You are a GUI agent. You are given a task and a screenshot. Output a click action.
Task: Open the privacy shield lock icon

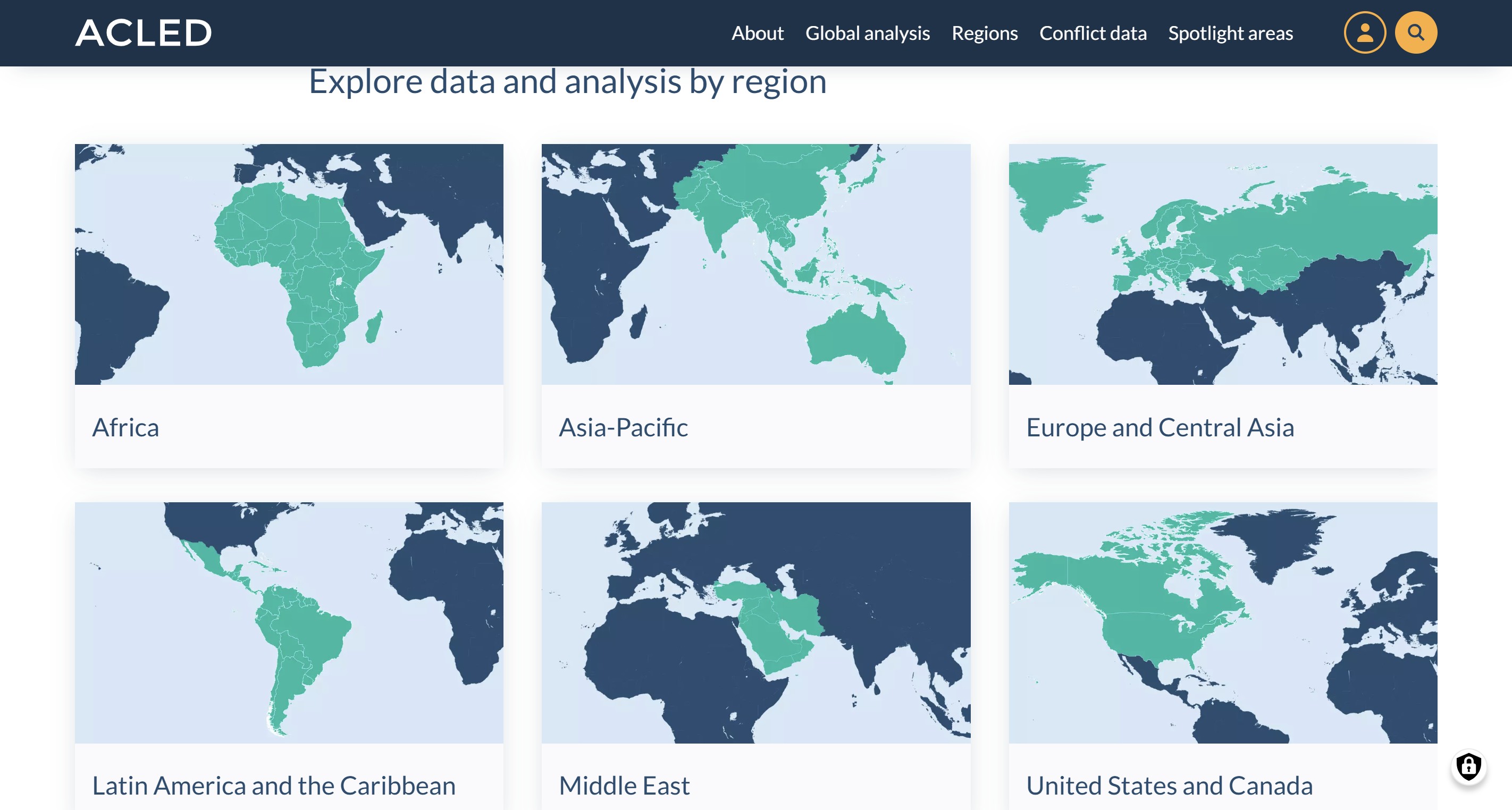pyautogui.click(x=1468, y=766)
